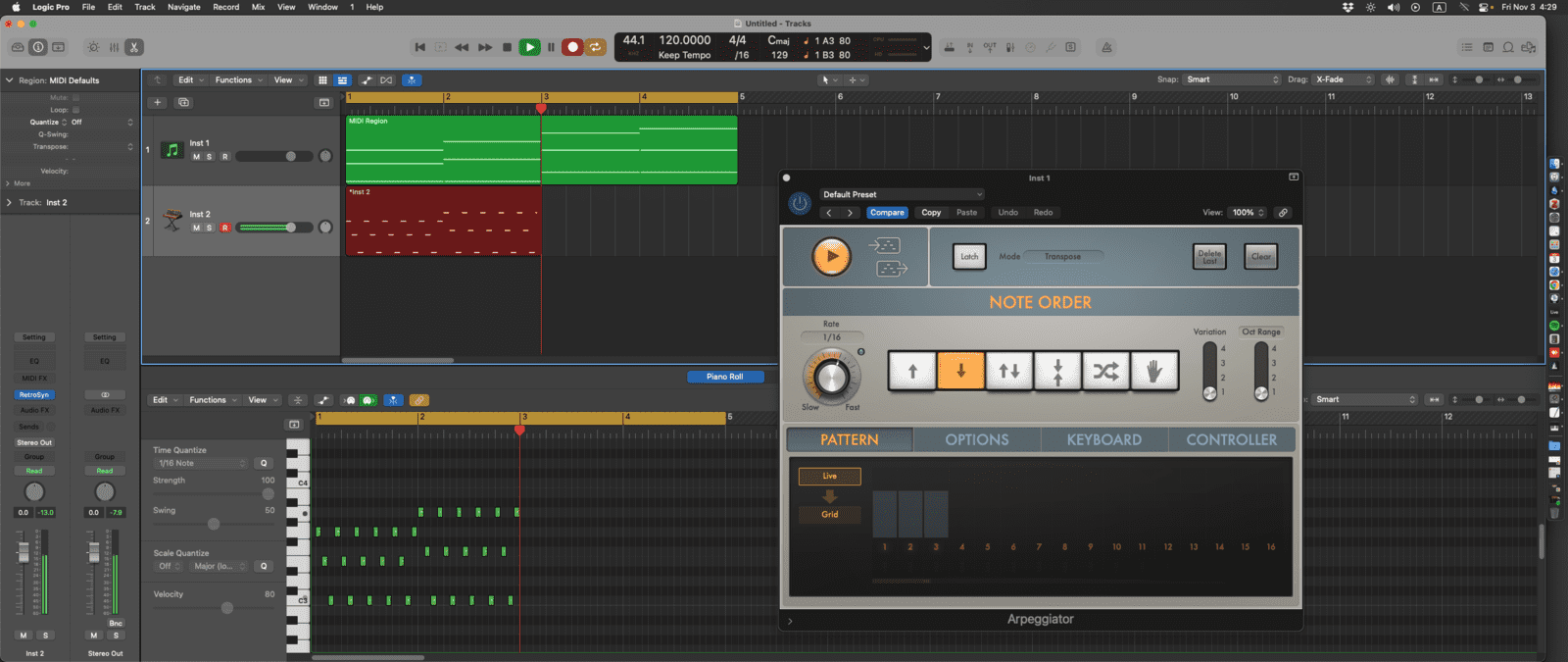Open the Mixer button in control bar
Viewport: 1568px width, 662px height.
tap(114, 47)
